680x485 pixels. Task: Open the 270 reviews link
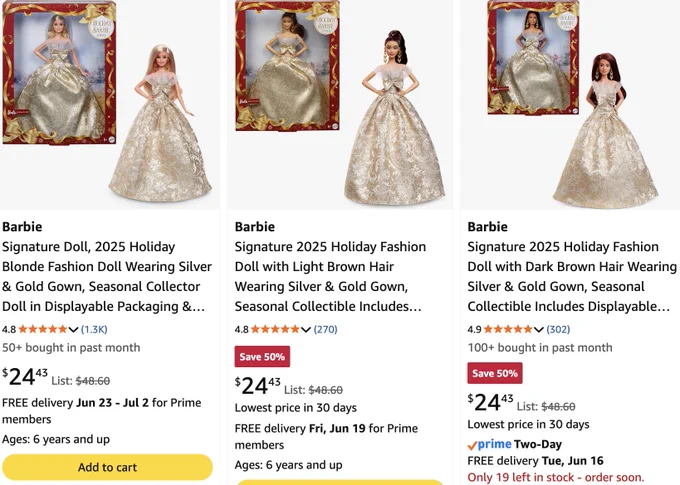click(325, 329)
